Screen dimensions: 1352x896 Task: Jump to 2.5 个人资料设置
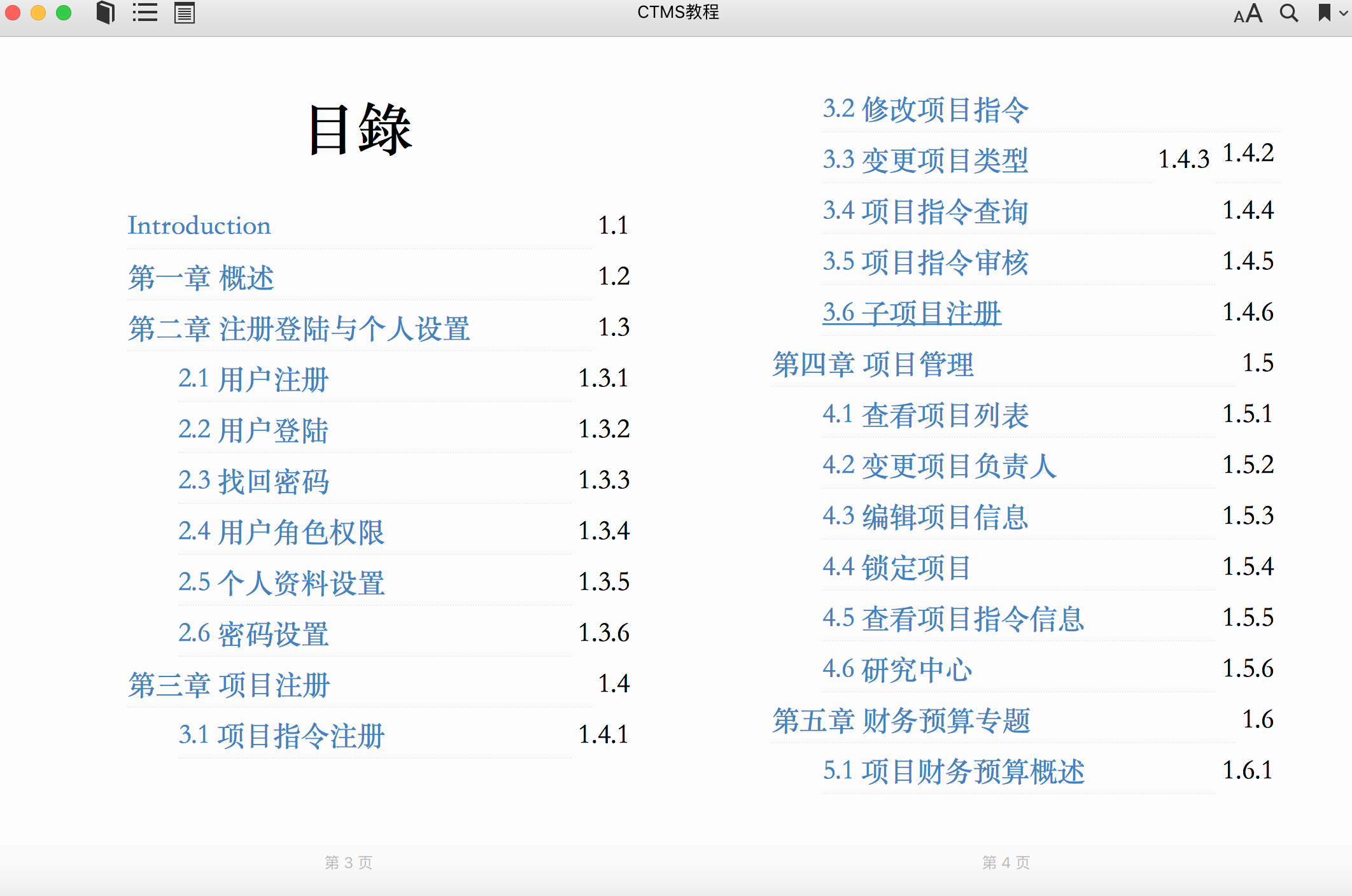(281, 583)
